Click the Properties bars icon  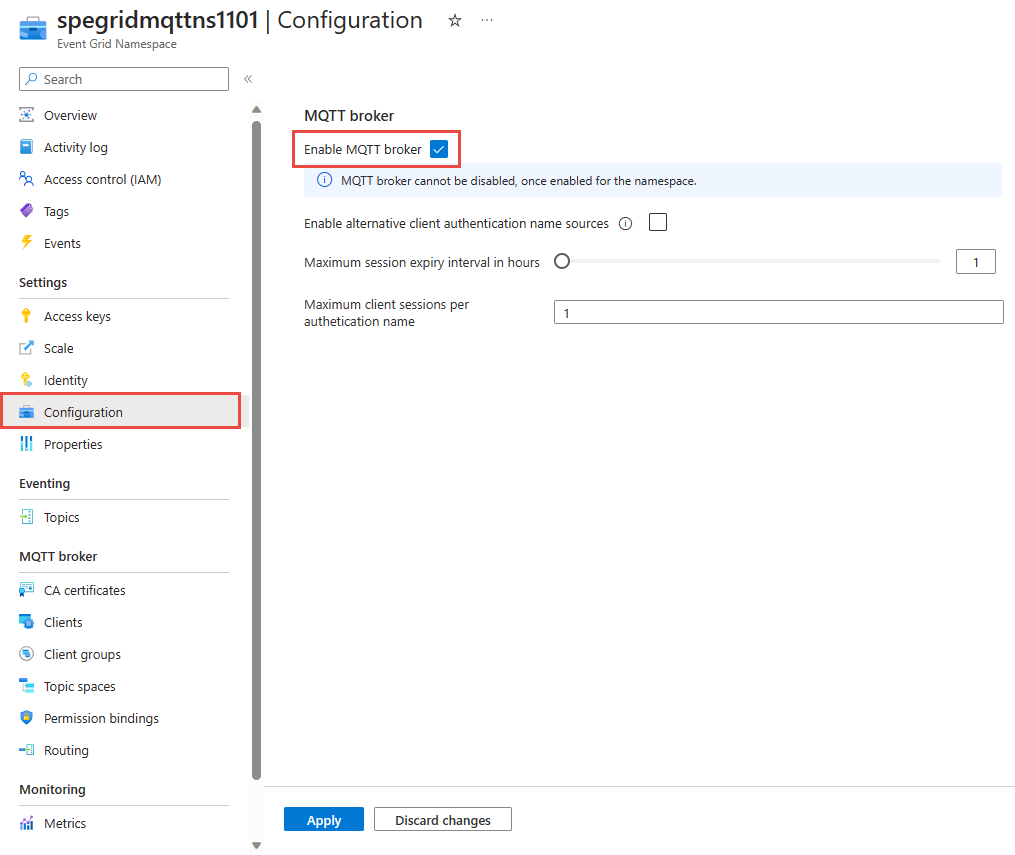[x=27, y=444]
